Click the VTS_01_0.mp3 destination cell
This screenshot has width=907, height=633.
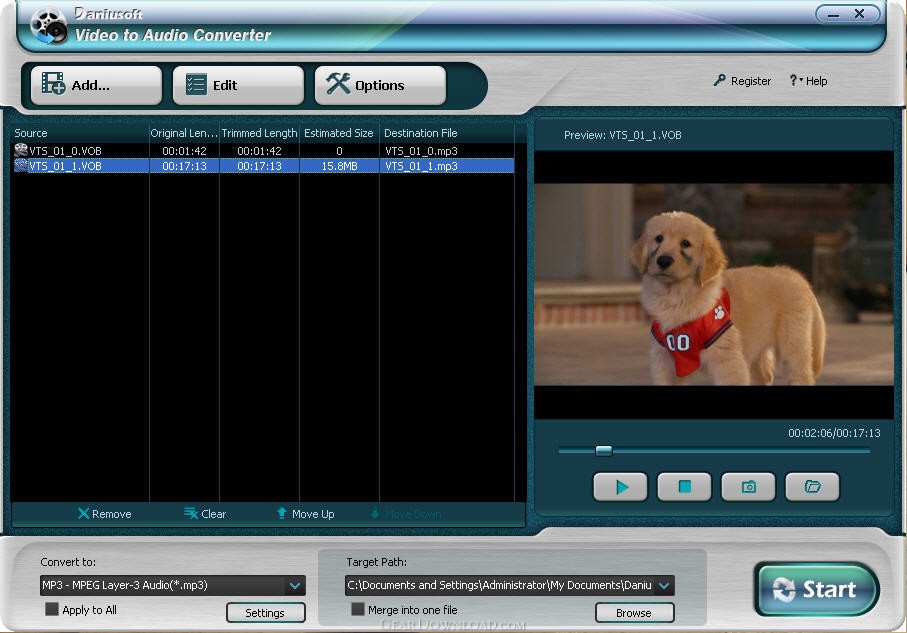pos(422,151)
